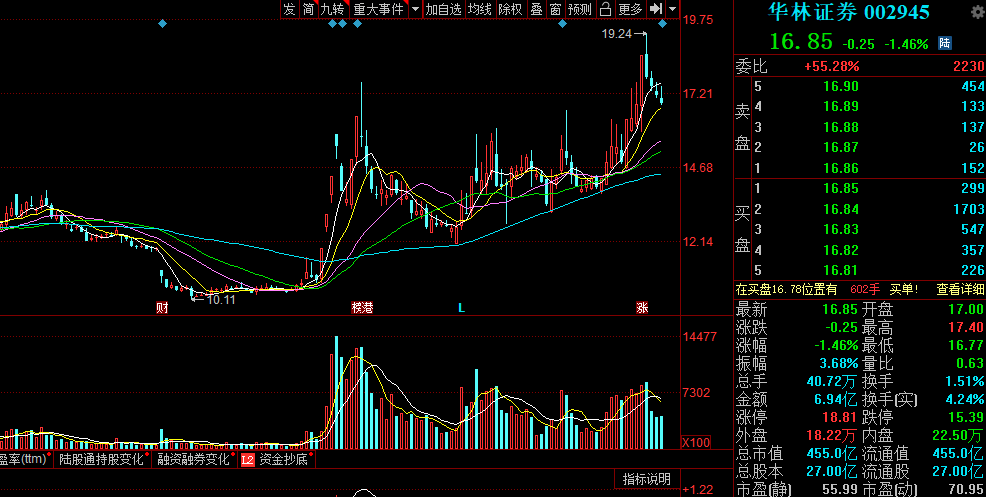Click the 陆 Stock Connect badge
This screenshot has width=986, height=497.
point(944,43)
